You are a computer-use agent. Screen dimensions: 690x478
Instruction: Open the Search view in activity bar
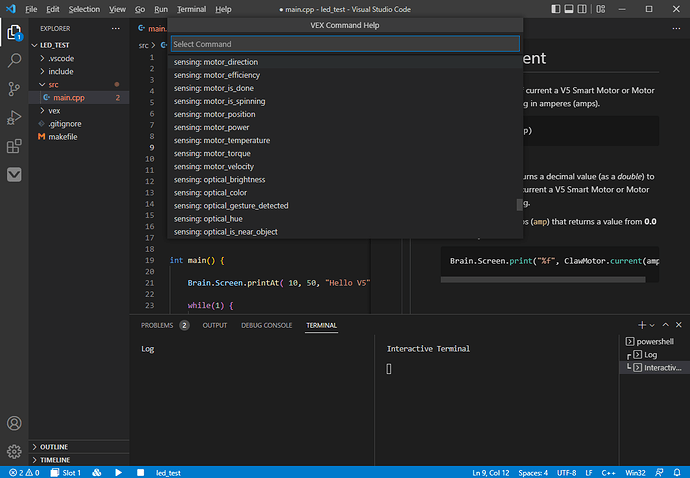[x=15, y=61]
